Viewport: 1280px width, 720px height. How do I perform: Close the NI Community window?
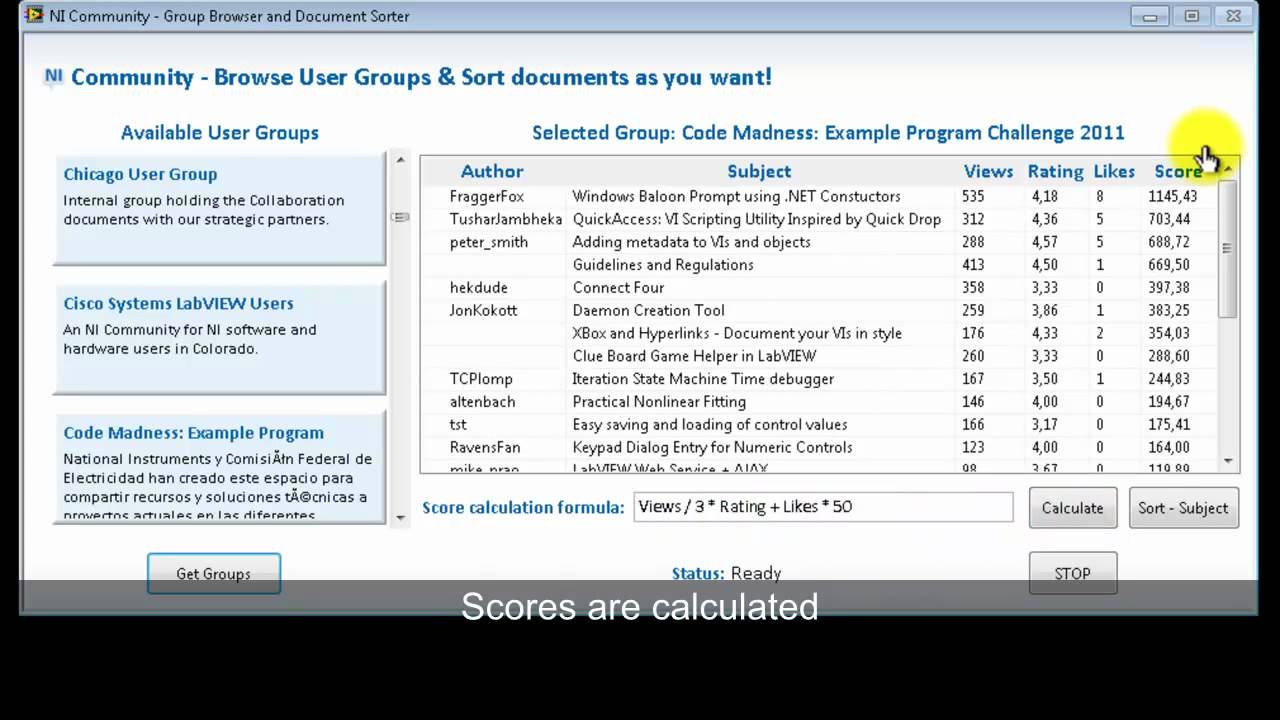1233,16
